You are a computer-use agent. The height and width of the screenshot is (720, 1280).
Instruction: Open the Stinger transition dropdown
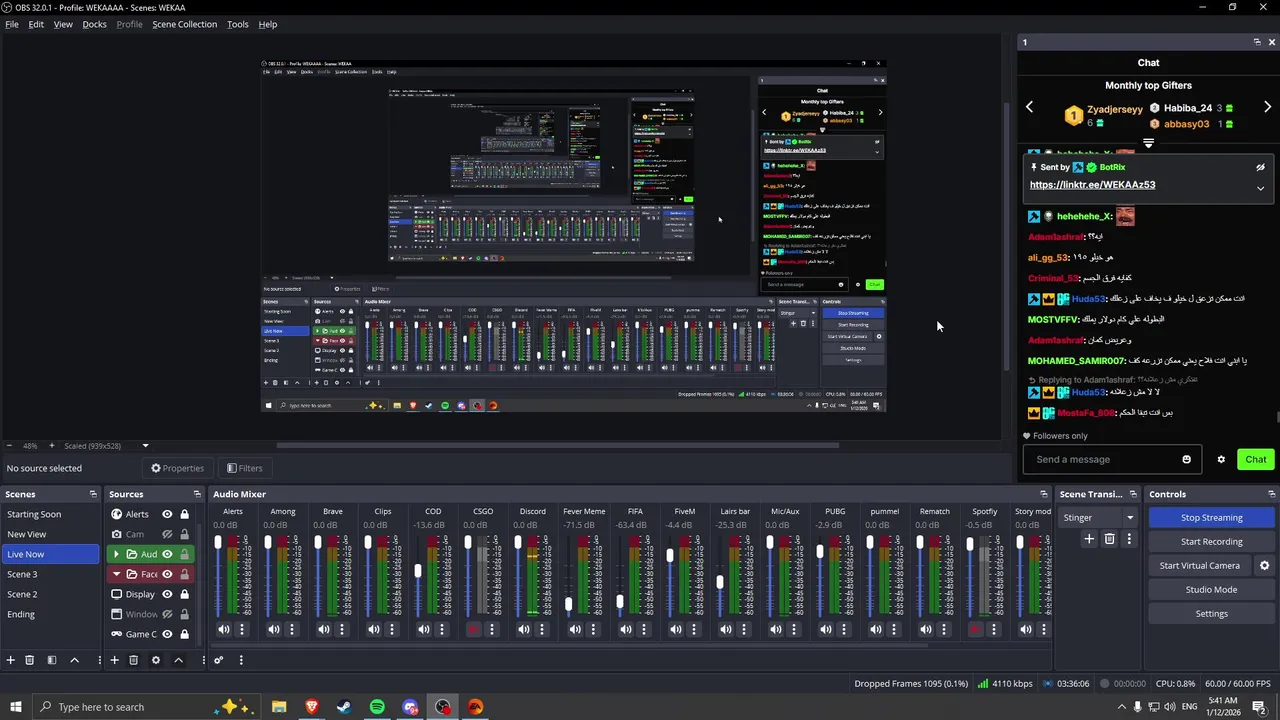click(1098, 517)
